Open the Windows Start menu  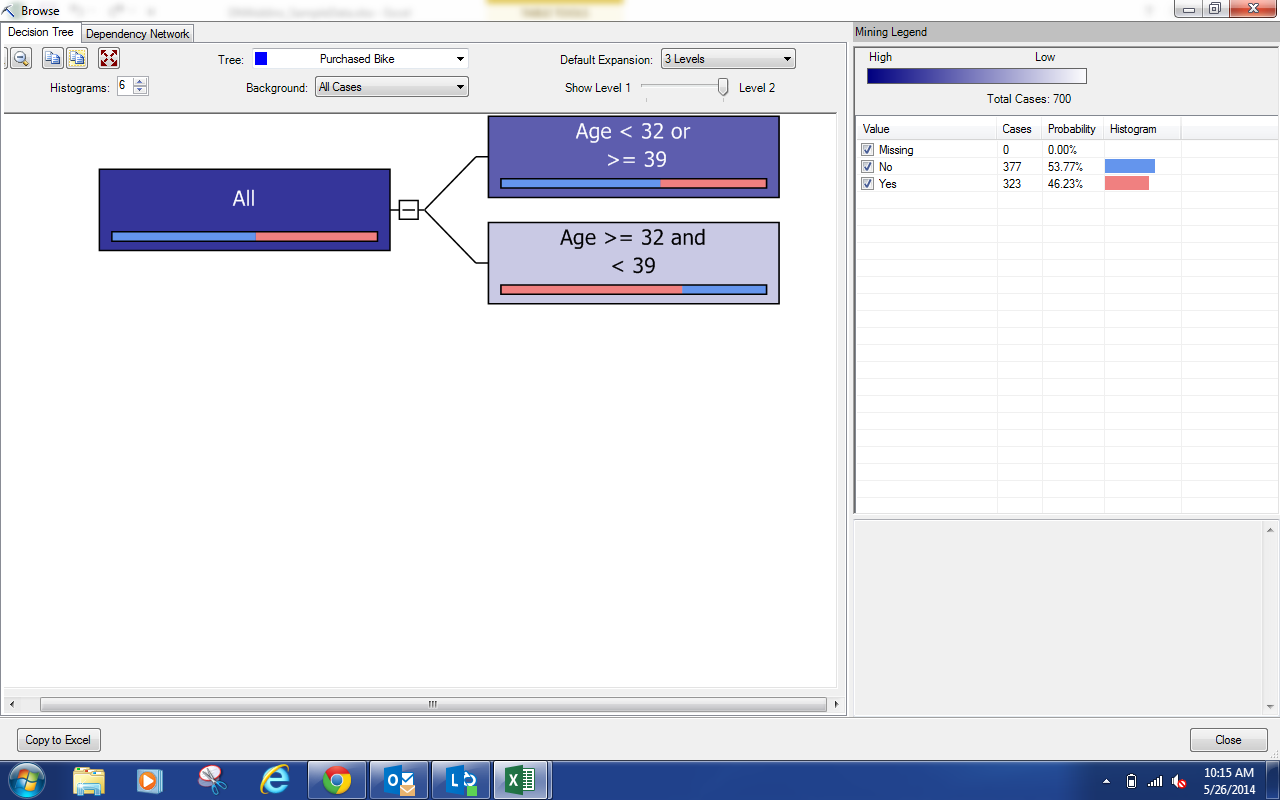click(x=26, y=780)
